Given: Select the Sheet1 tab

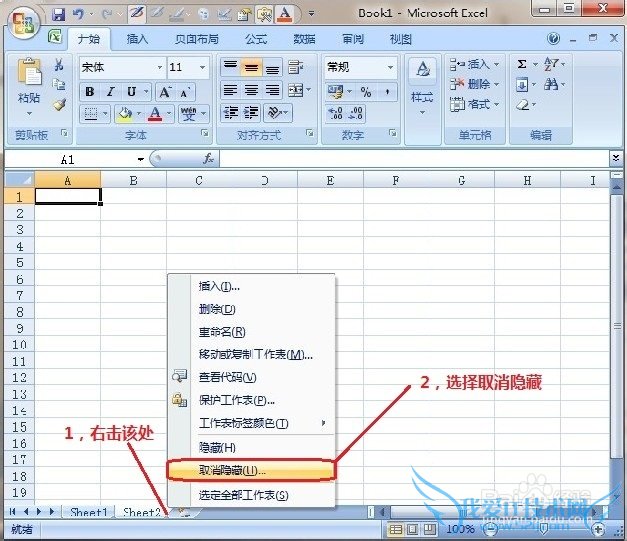Looking at the screenshot, I should [x=88, y=512].
